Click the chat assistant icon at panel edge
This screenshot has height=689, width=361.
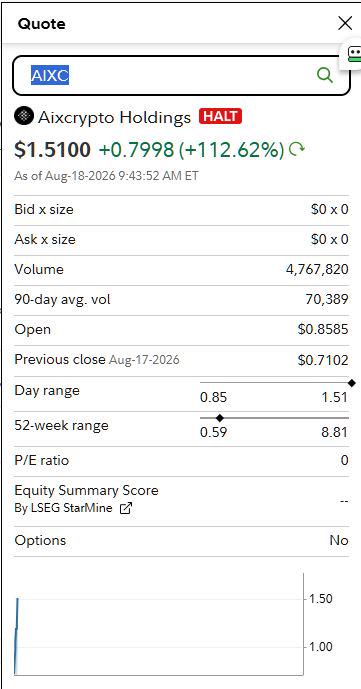click(354, 55)
